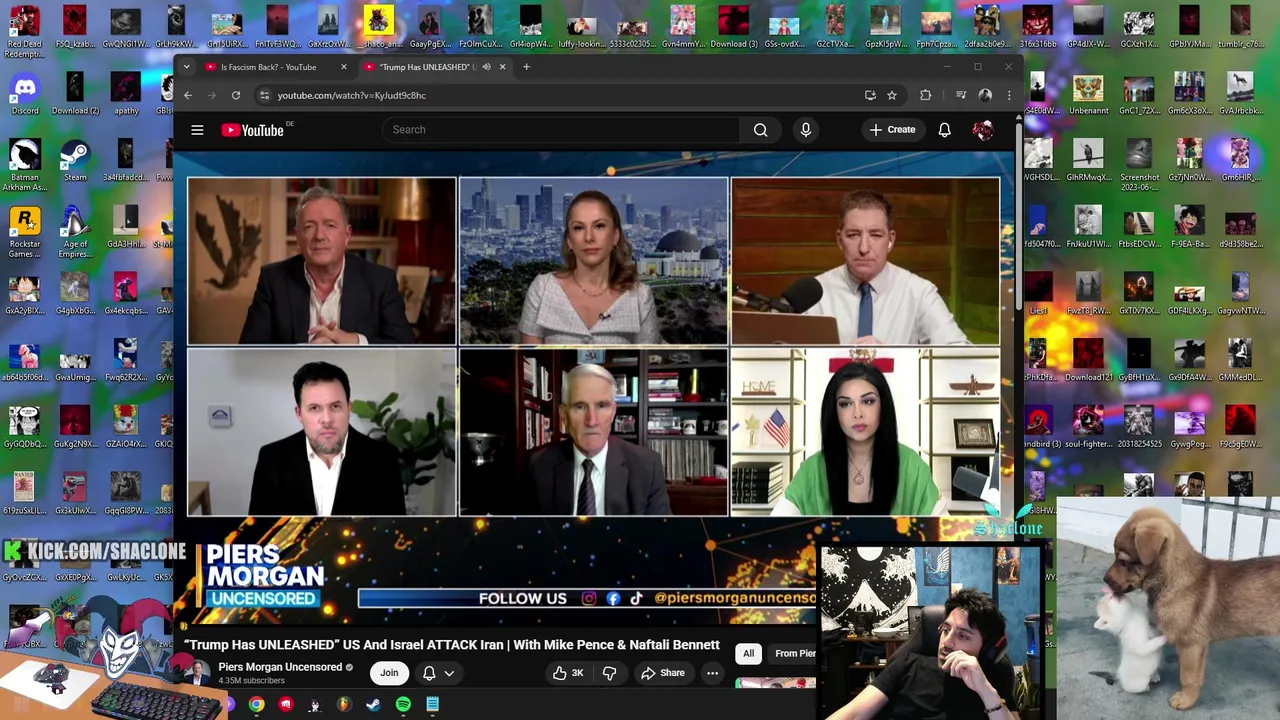Select the "From Pier..." filter chip
Viewport: 1280px width, 720px height.
[795, 653]
